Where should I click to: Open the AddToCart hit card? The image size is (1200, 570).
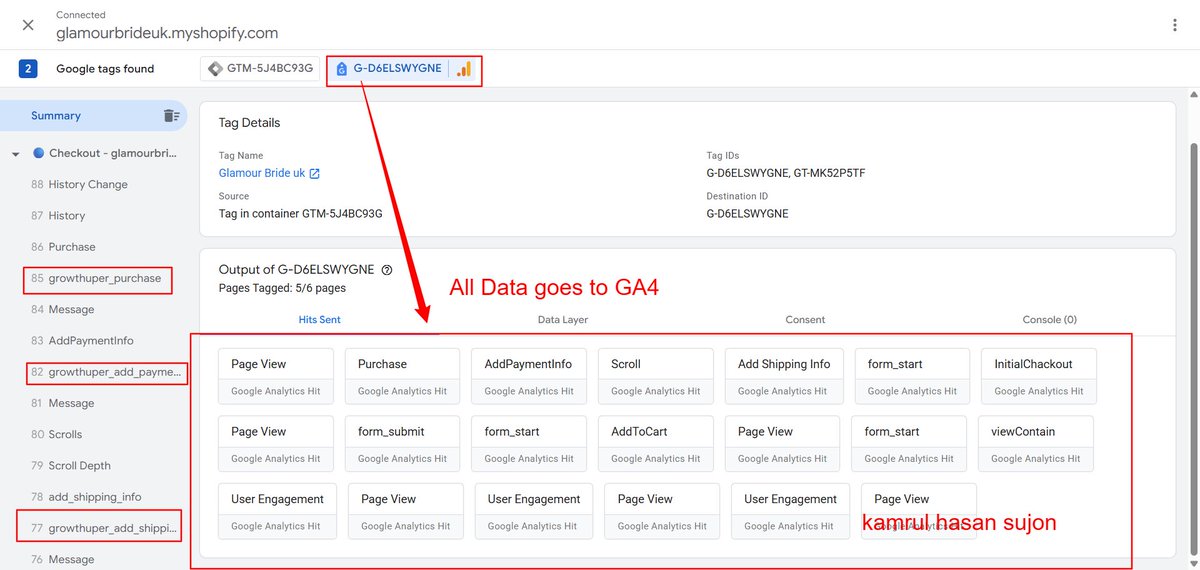coord(656,444)
